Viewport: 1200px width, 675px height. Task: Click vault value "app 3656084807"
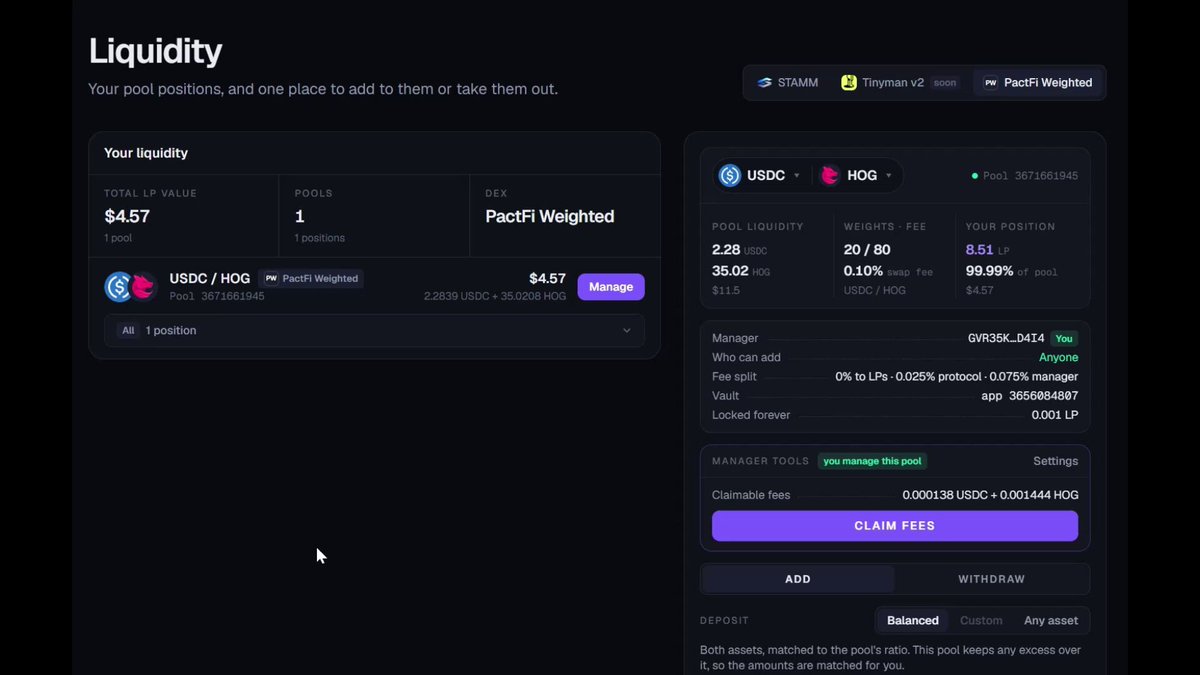click(x=1030, y=396)
